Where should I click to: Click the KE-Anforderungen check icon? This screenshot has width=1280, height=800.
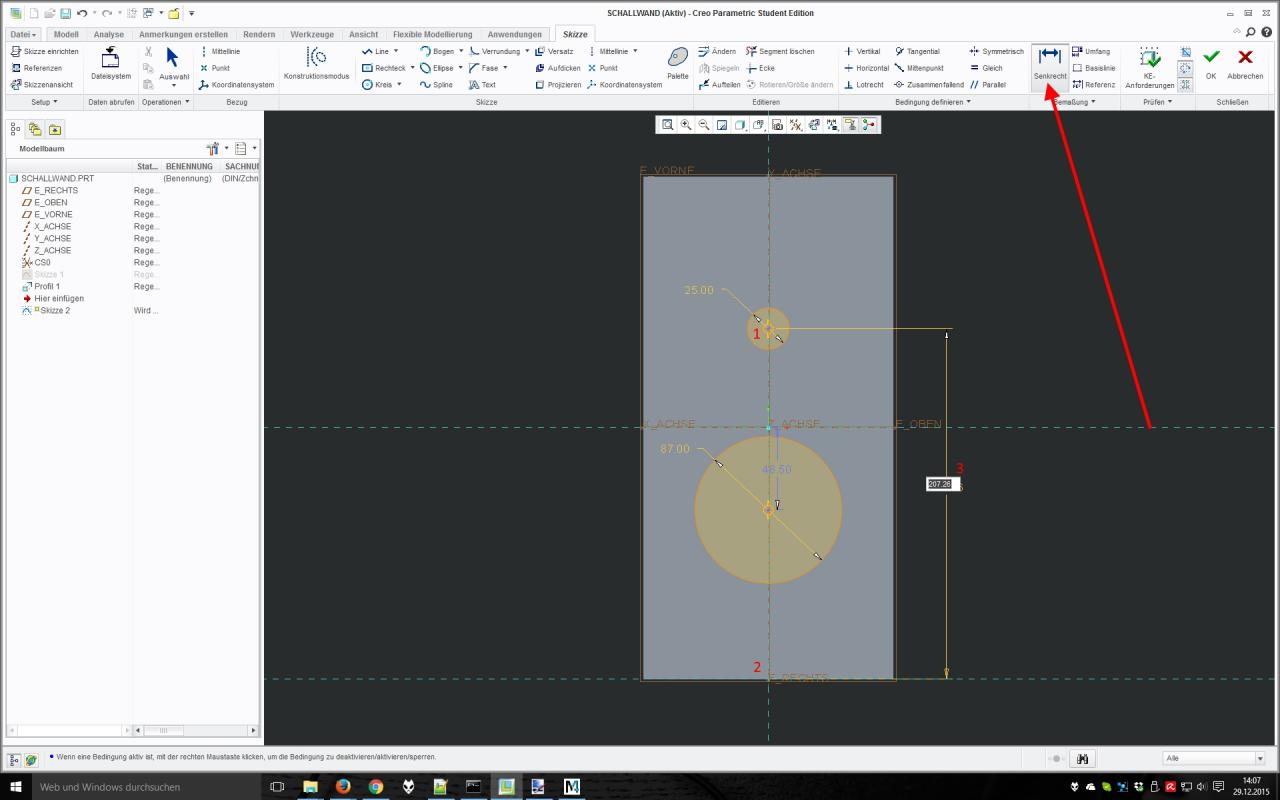point(1149,58)
